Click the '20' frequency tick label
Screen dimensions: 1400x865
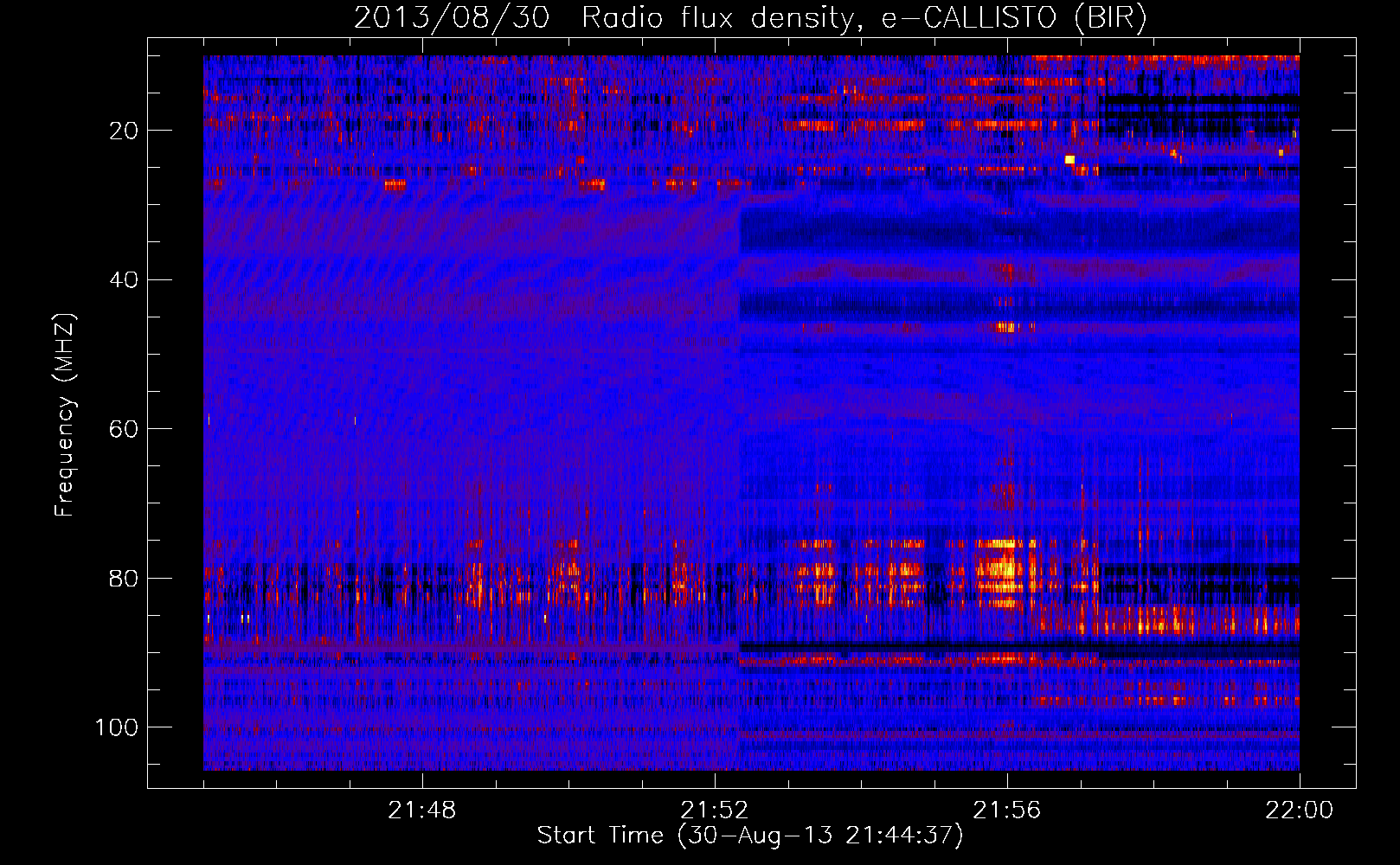[124, 131]
